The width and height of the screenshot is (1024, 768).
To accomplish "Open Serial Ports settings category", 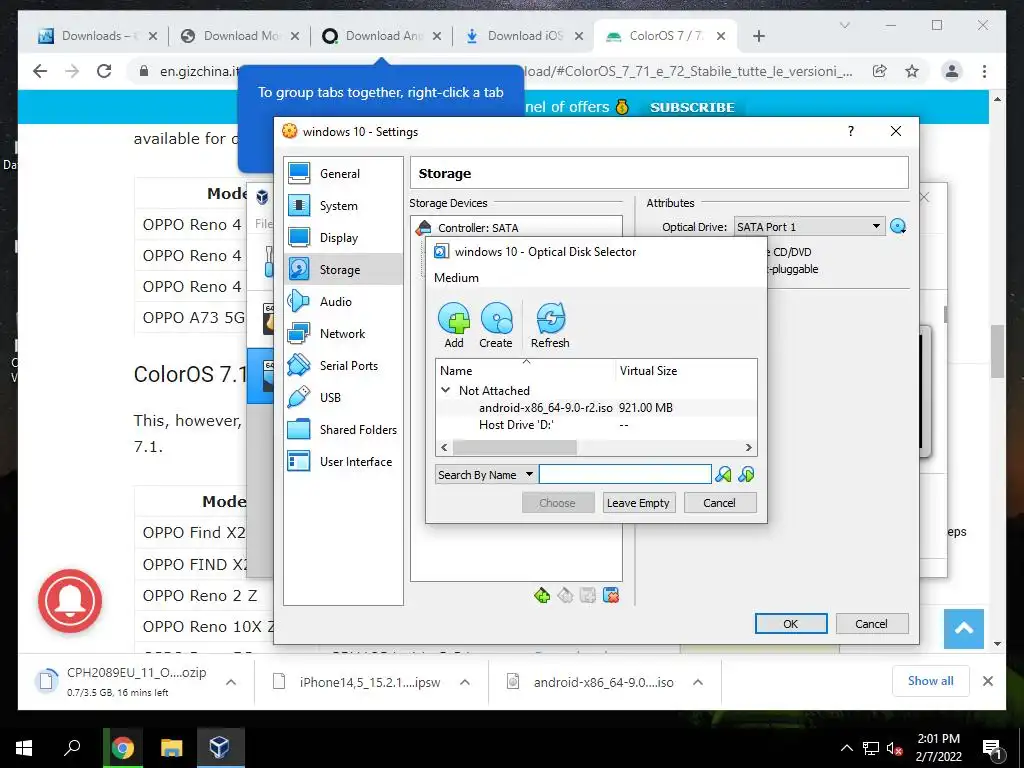I will point(343,366).
